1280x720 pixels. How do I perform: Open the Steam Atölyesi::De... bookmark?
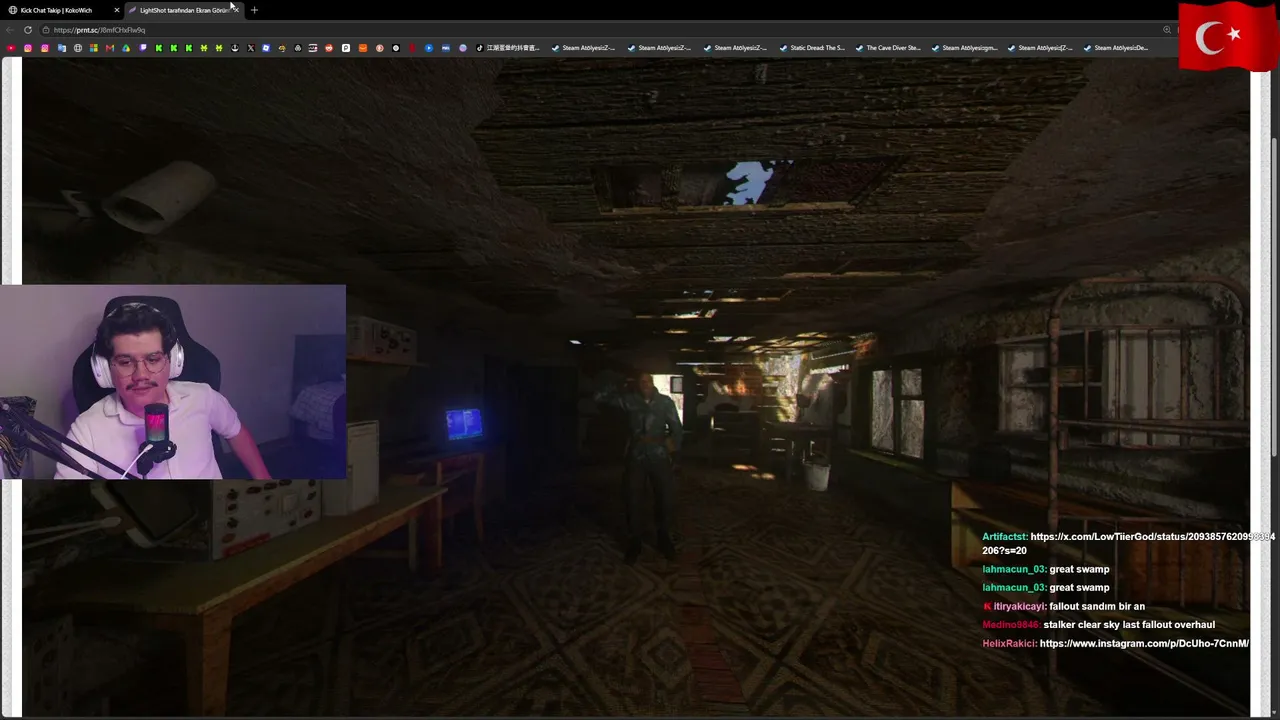click(x=1116, y=48)
